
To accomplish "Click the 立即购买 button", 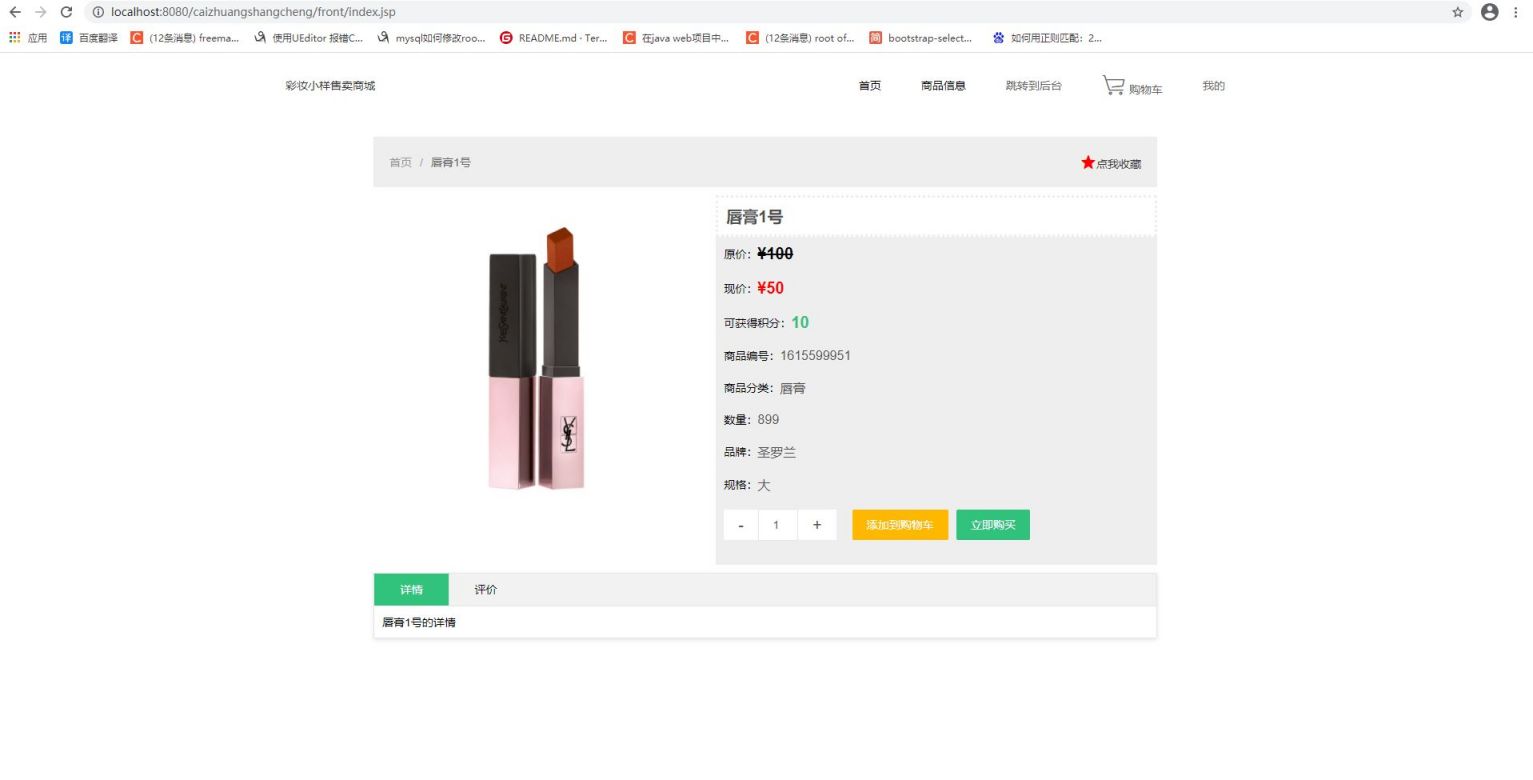I will click(x=993, y=525).
